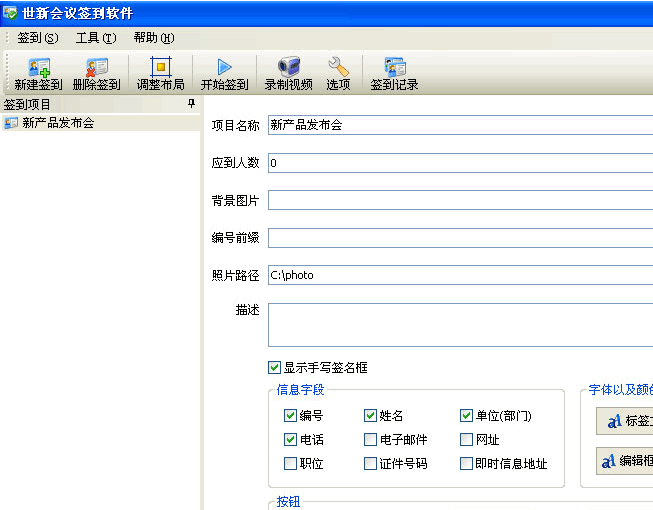Click the 标签 font button
653x510 pixels.
pos(625,422)
